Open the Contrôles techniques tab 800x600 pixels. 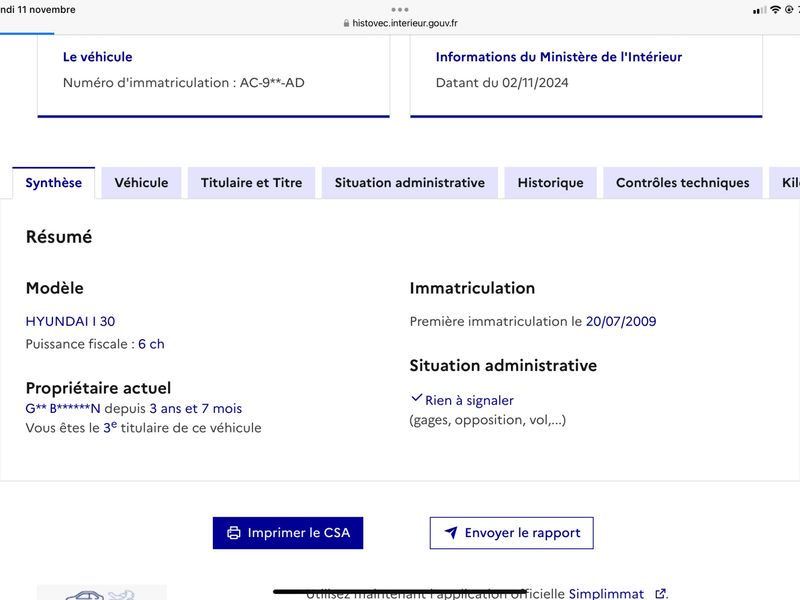(x=683, y=183)
